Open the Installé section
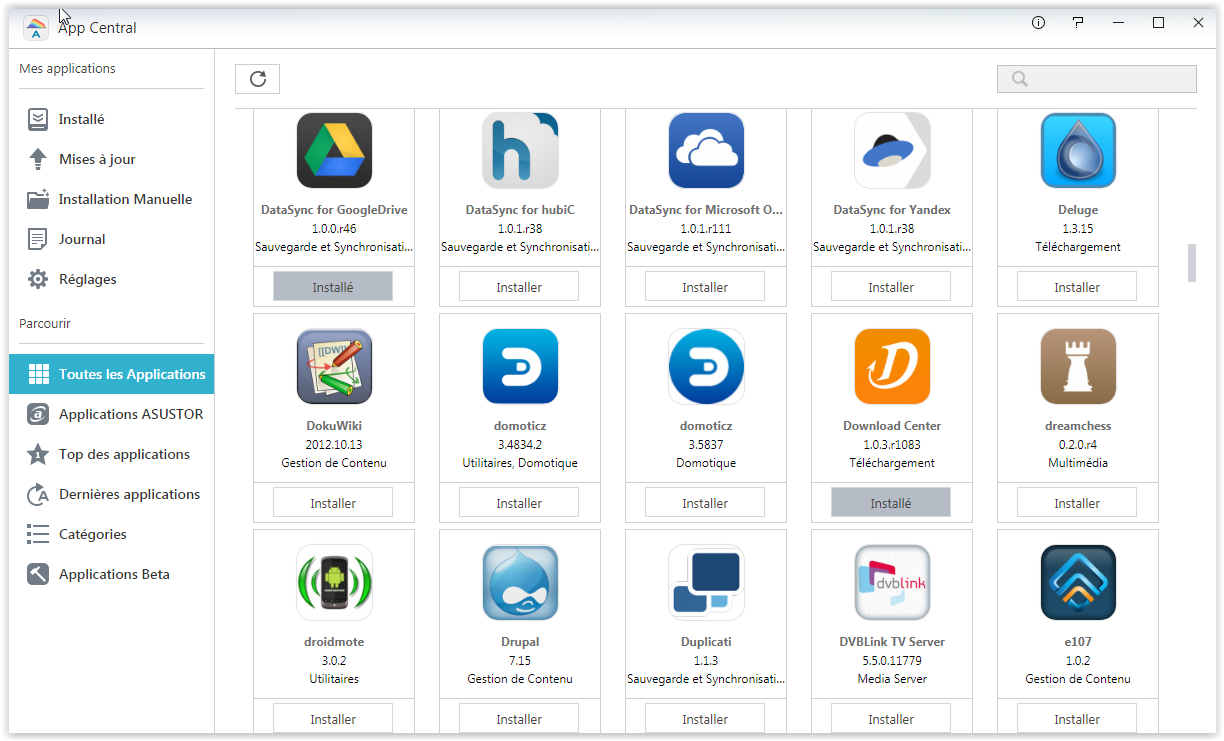The height and width of the screenshot is (741, 1224). [111, 119]
